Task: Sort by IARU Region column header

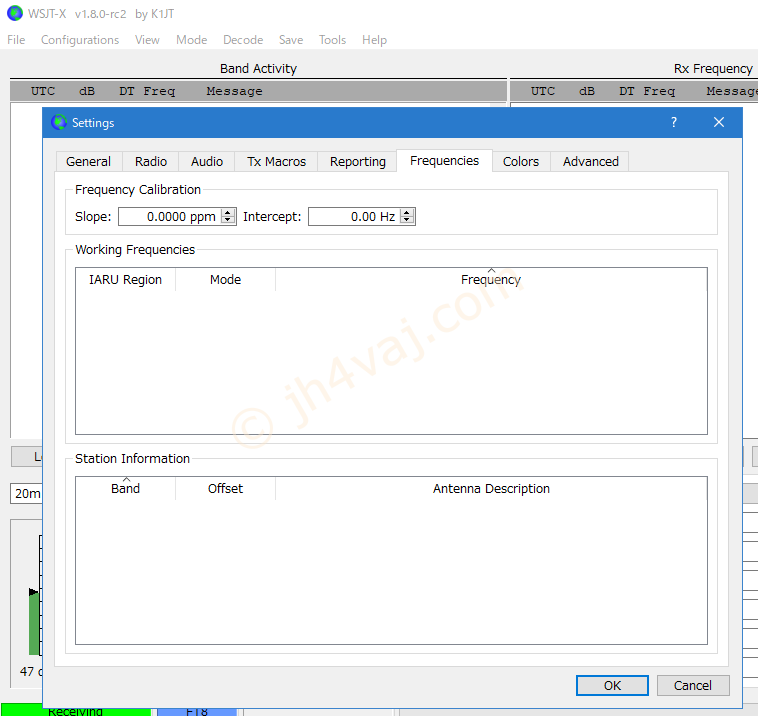Action: (x=126, y=279)
